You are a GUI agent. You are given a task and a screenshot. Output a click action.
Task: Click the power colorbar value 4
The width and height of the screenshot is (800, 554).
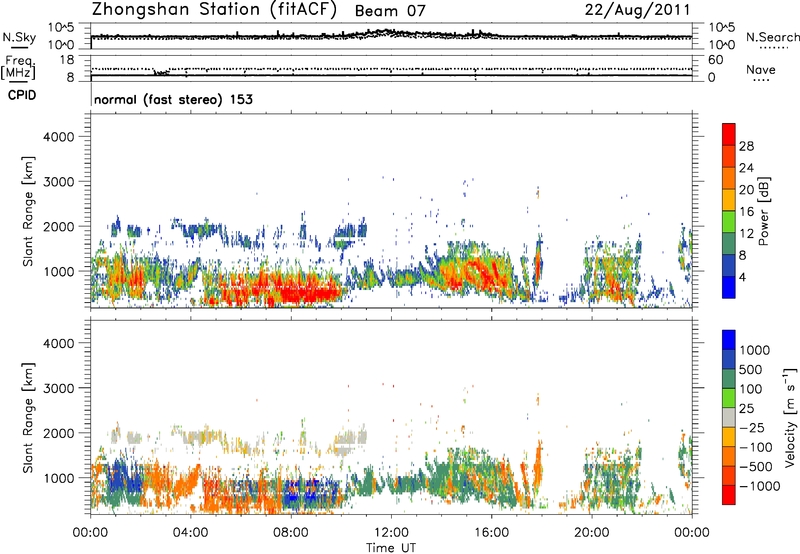click(x=743, y=277)
